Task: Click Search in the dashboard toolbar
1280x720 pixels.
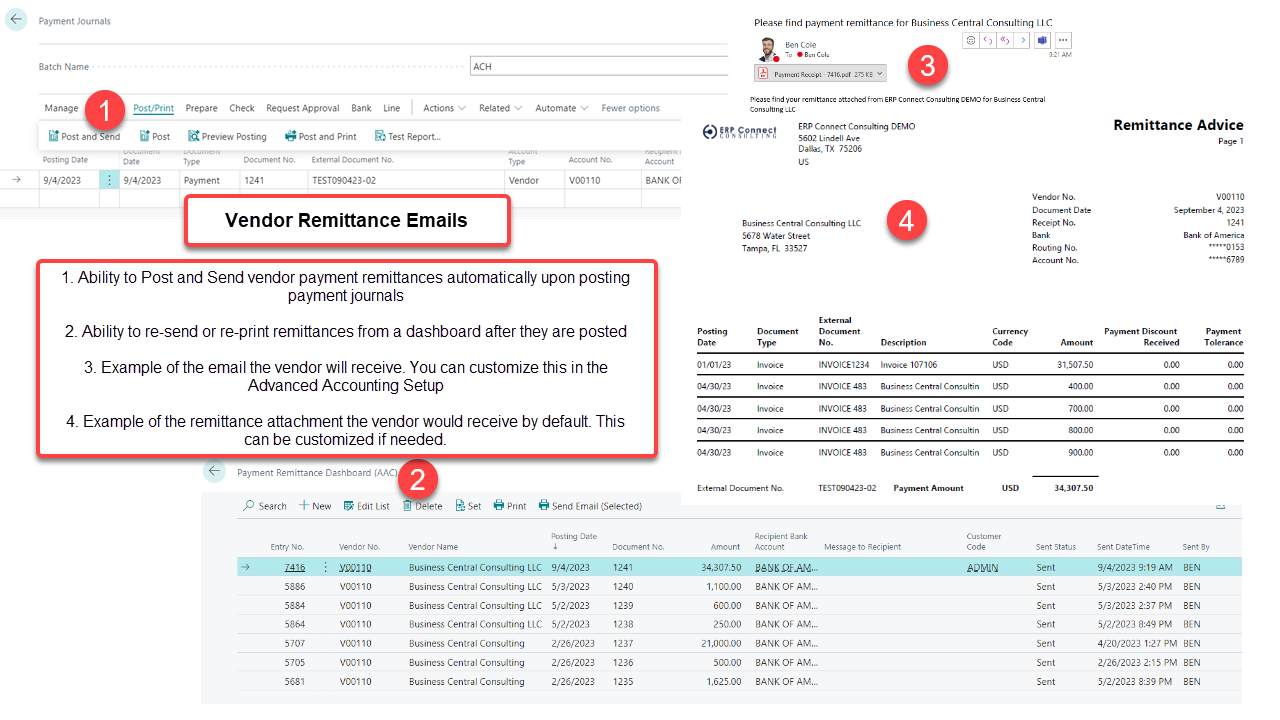Action: click(265, 506)
